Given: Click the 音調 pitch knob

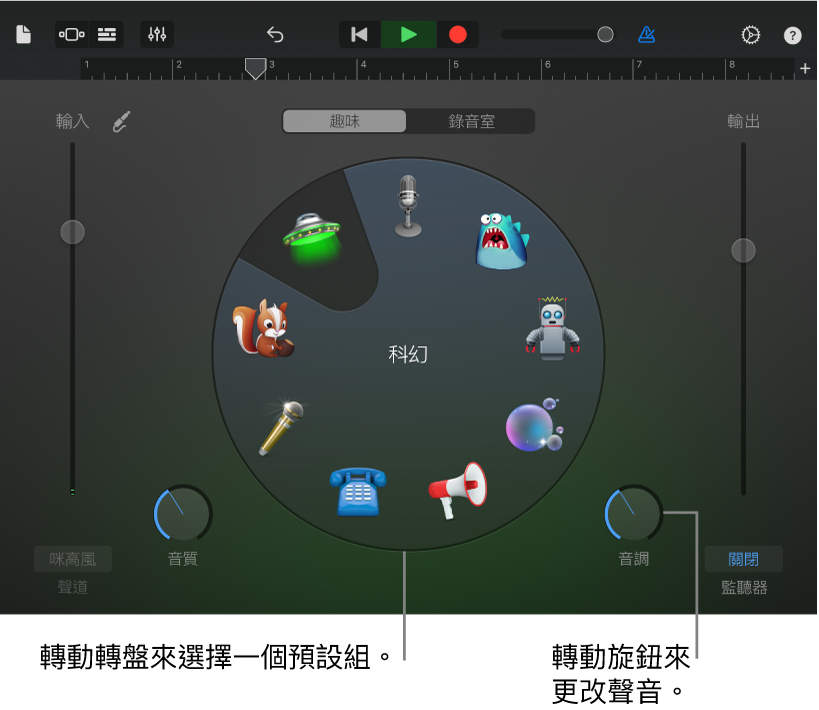Looking at the screenshot, I should coord(634,514).
